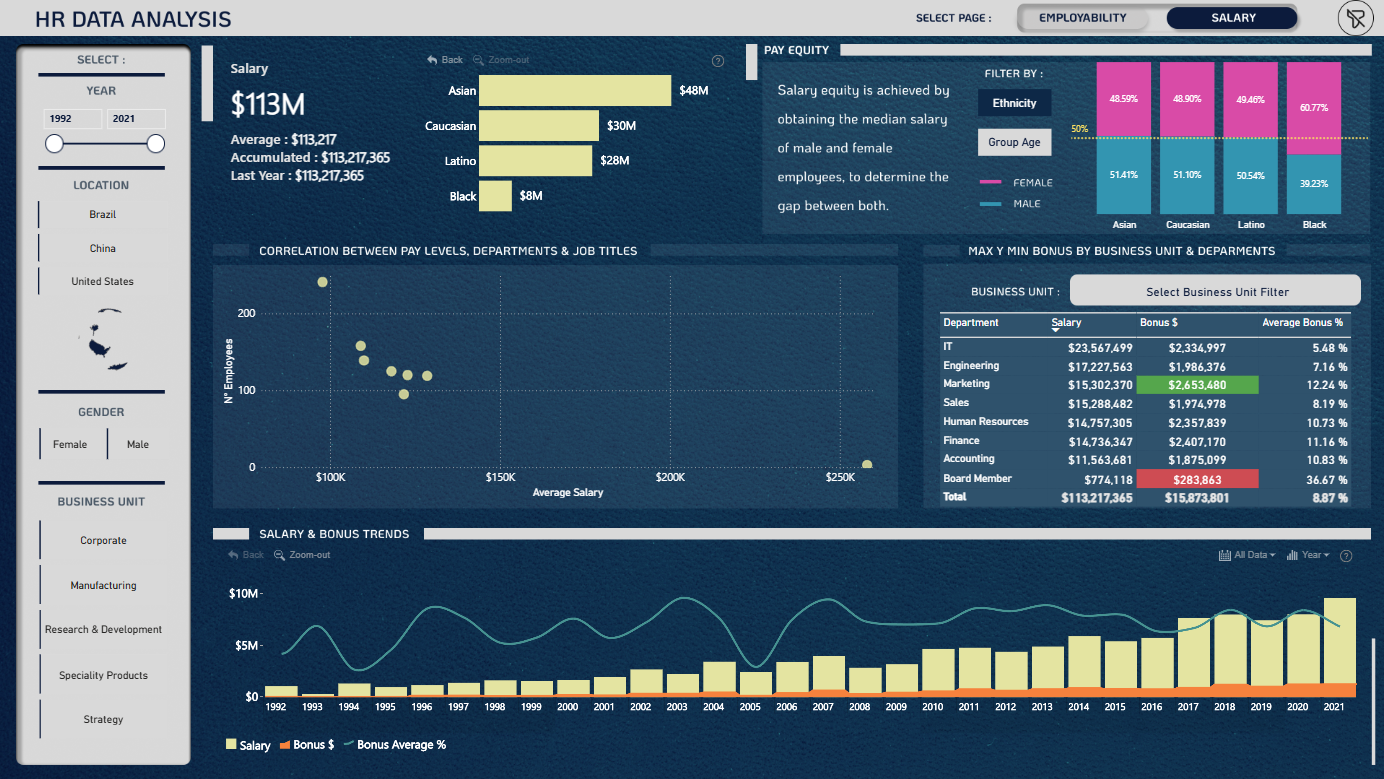Switch to the Salary page
Viewport: 1384px width, 779px height.
point(1233,18)
